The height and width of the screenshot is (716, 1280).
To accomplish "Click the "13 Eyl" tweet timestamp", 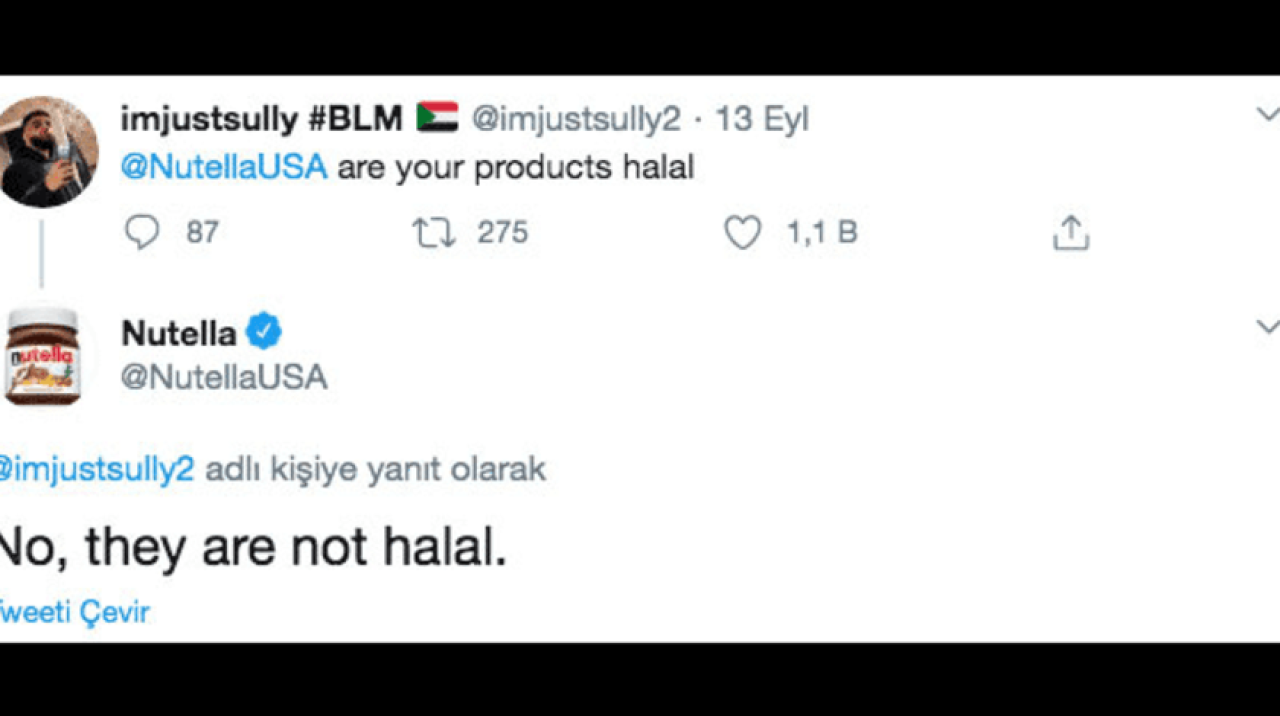I will (x=762, y=119).
